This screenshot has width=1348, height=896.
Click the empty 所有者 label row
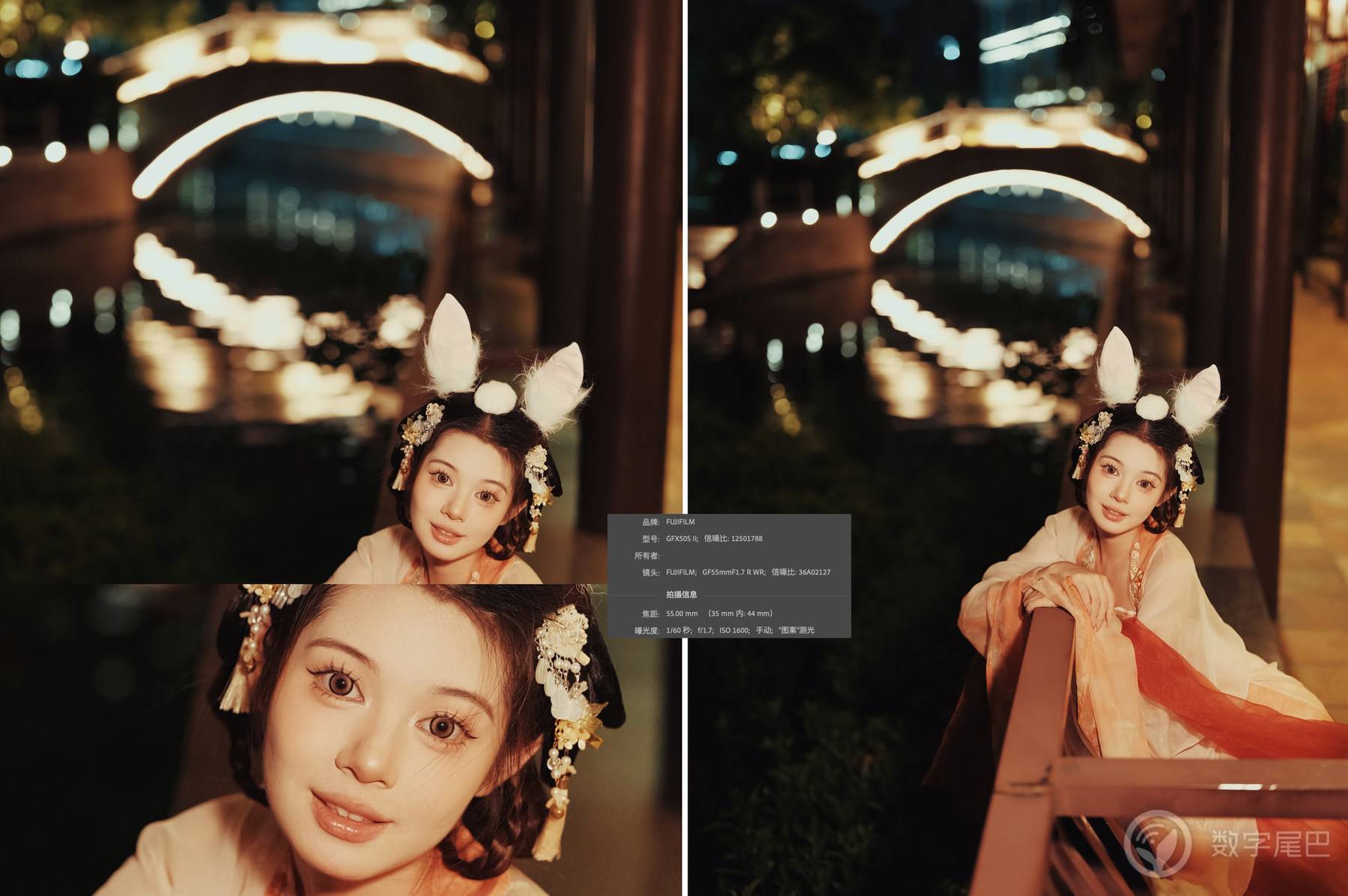coord(647,555)
